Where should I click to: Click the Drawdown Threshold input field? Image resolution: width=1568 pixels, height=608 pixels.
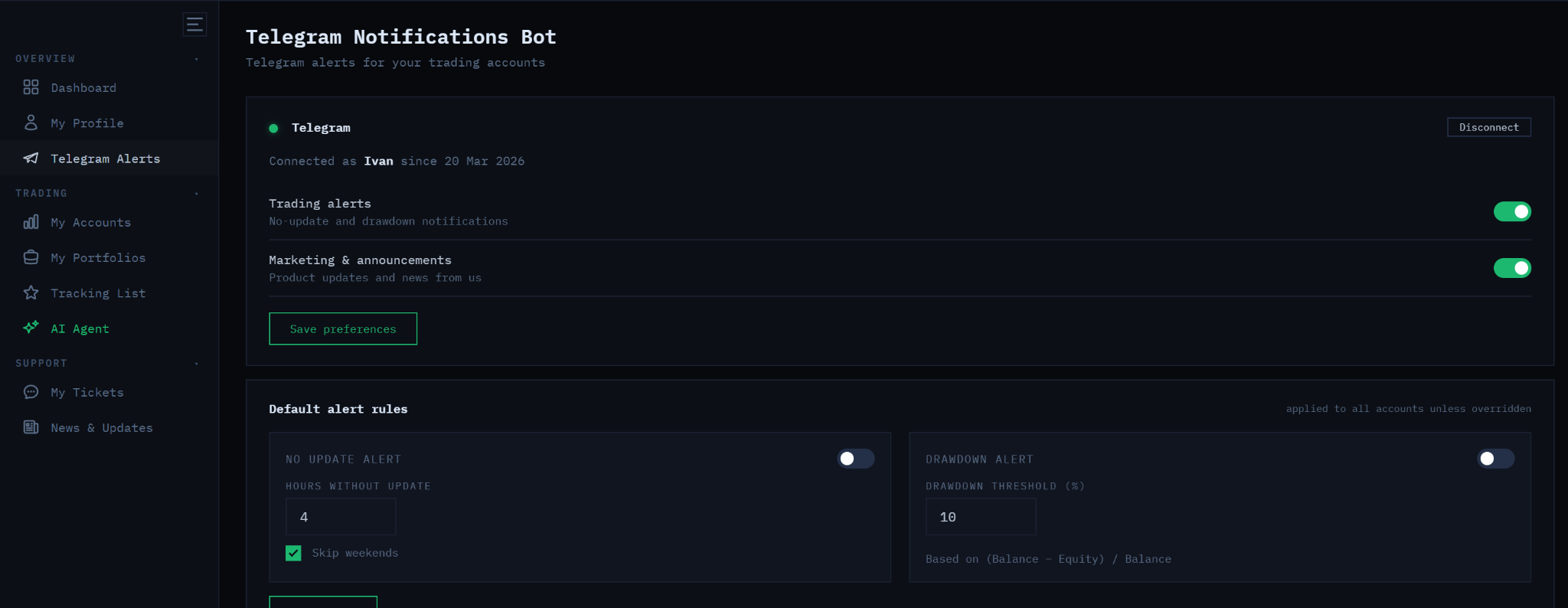point(981,517)
